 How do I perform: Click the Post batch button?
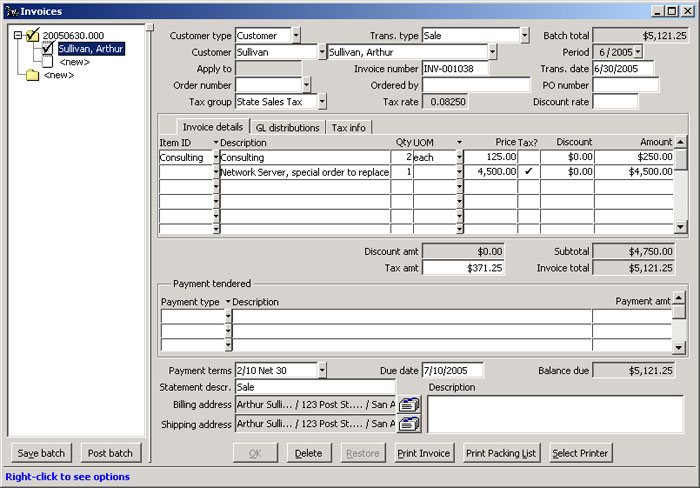[x=110, y=453]
